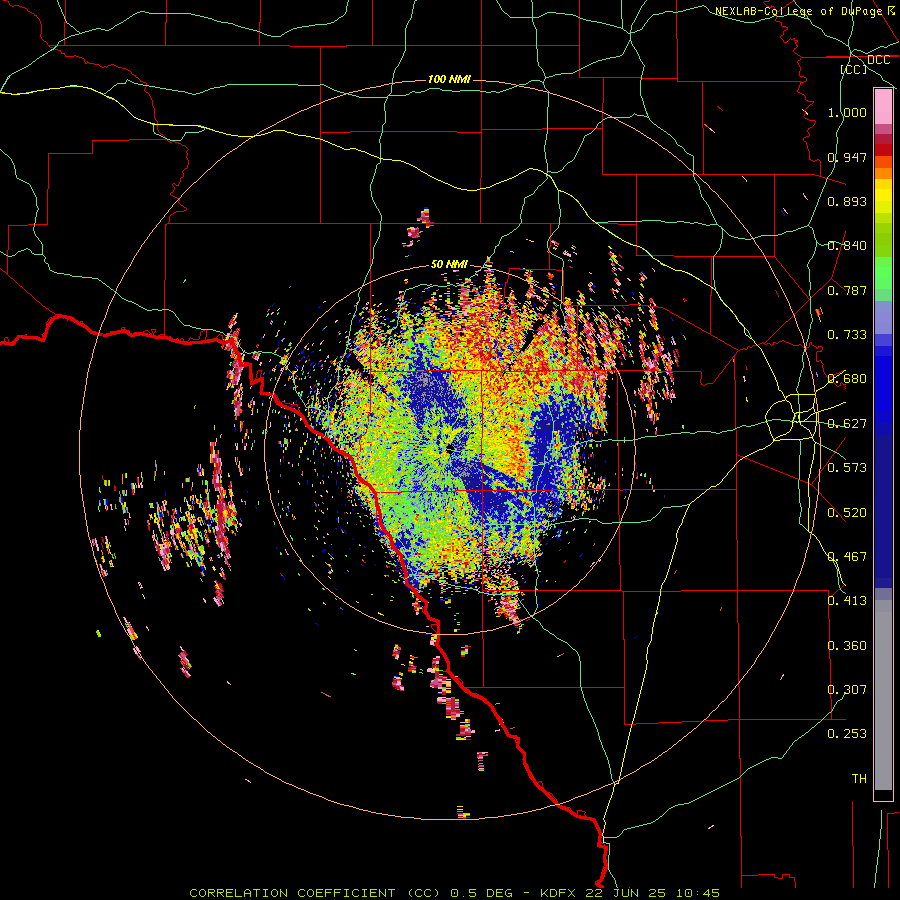This screenshot has height=900, width=900.
Task: Click the [CC] legend heading
Action: [854, 69]
